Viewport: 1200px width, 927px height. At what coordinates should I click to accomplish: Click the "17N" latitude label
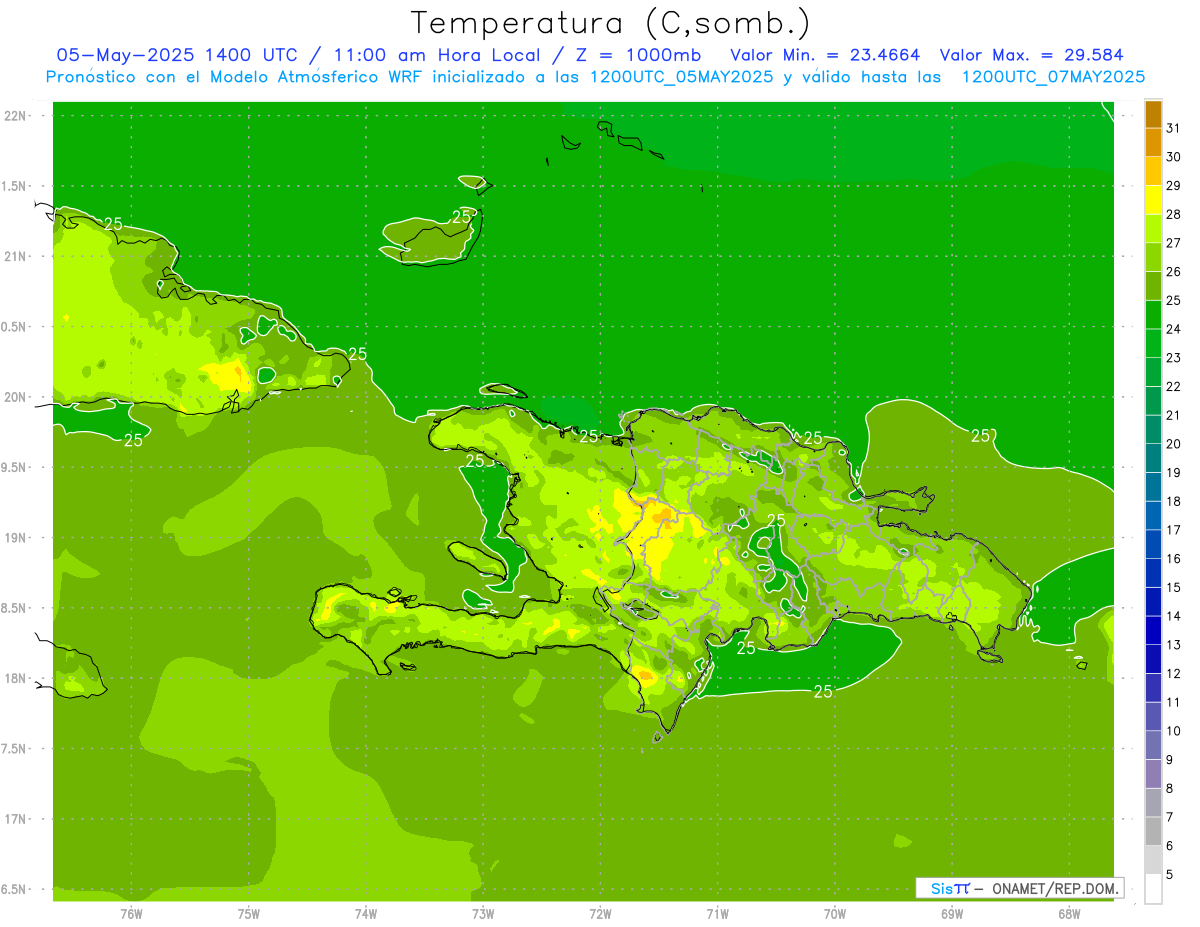(17, 820)
